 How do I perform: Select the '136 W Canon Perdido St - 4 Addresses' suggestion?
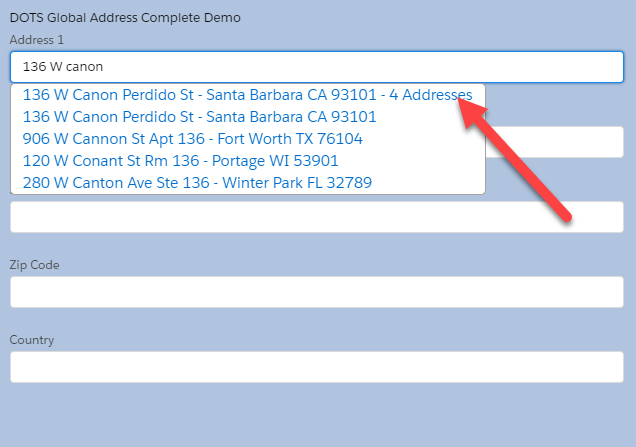247,95
